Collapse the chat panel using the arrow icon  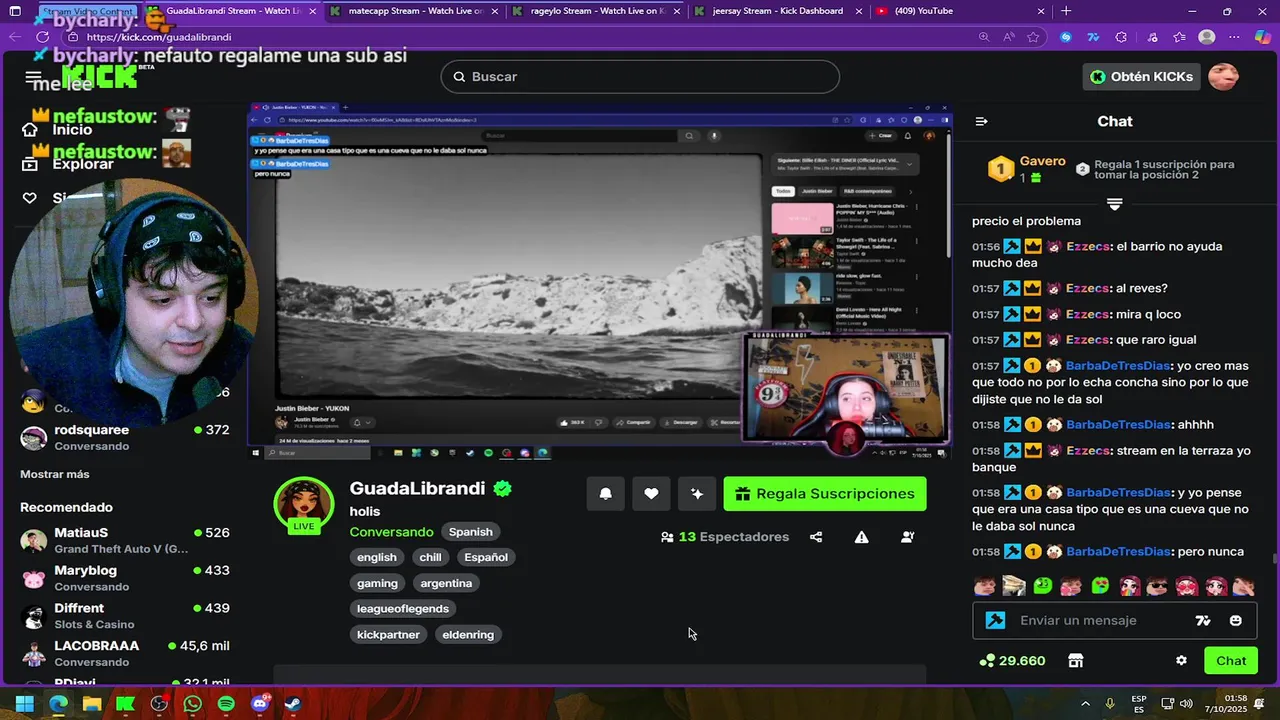click(x=981, y=121)
